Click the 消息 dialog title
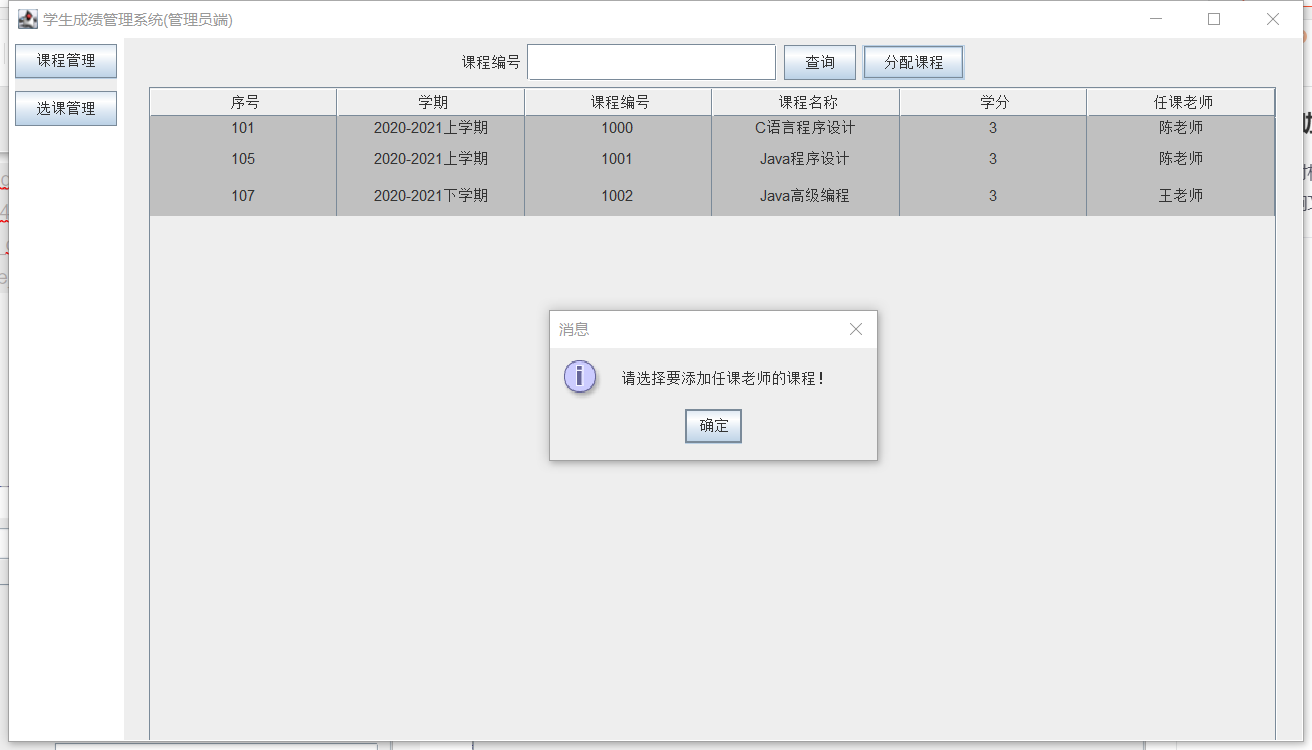1312x750 pixels. point(574,329)
